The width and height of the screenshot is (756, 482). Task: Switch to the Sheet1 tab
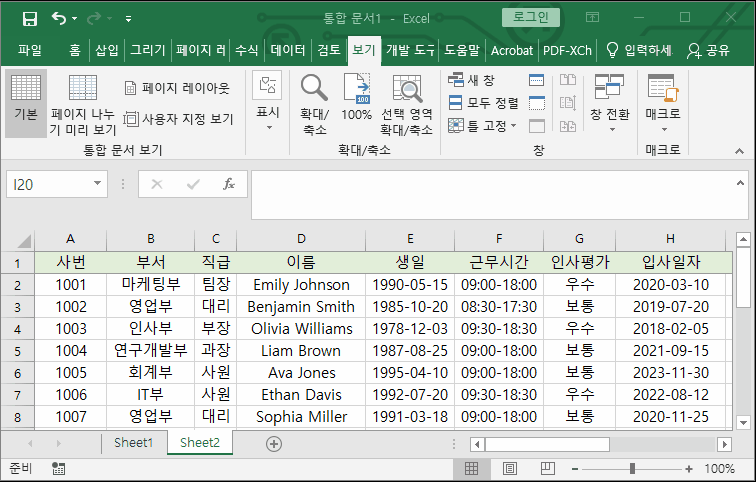(134, 442)
